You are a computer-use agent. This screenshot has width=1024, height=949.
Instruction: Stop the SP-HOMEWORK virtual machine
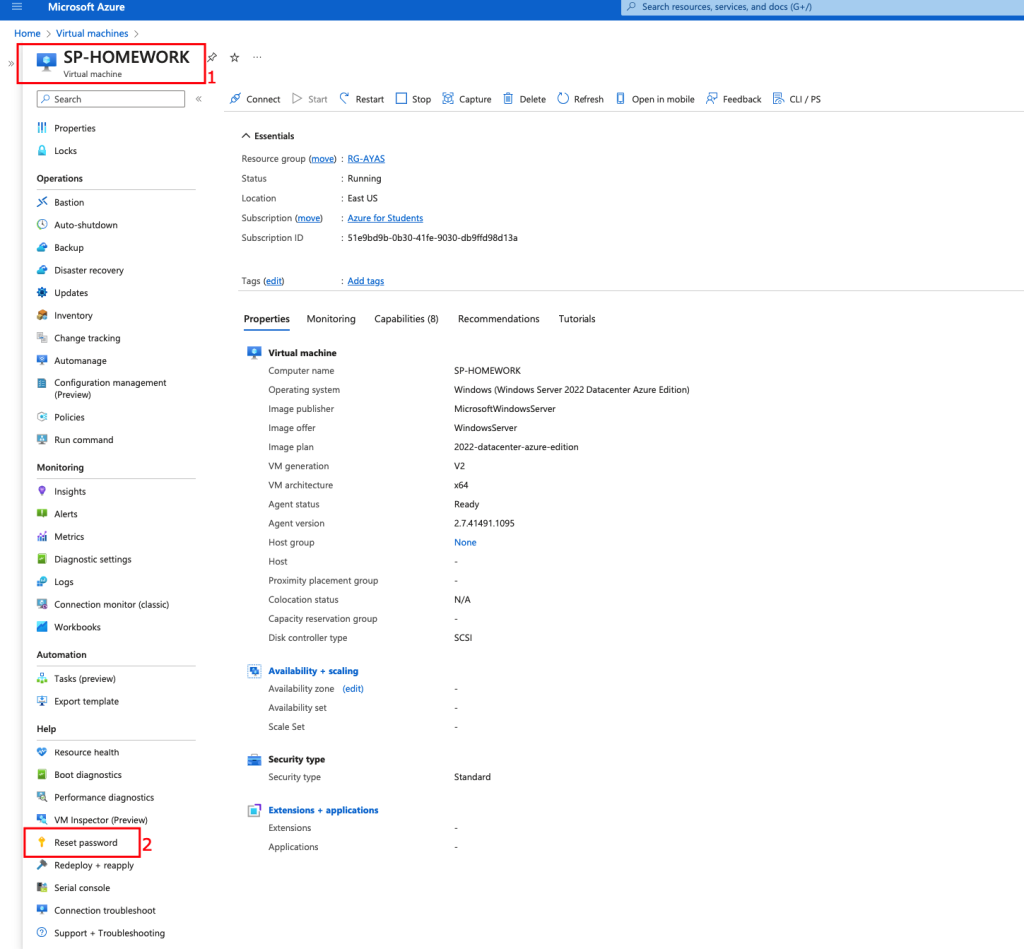point(412,99)
